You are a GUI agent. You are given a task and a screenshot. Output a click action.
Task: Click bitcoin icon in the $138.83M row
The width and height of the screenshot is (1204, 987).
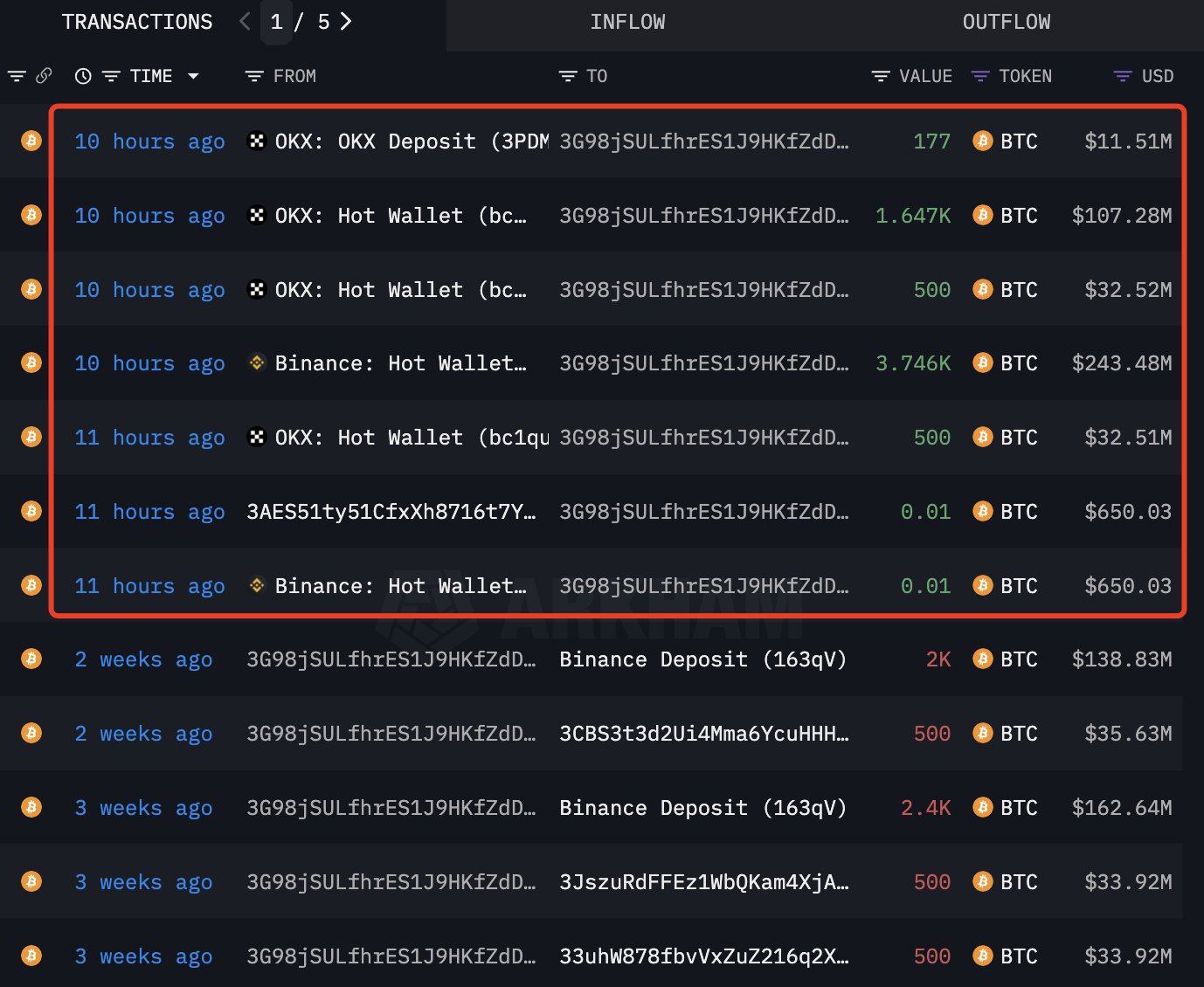[x=31, y=659]
